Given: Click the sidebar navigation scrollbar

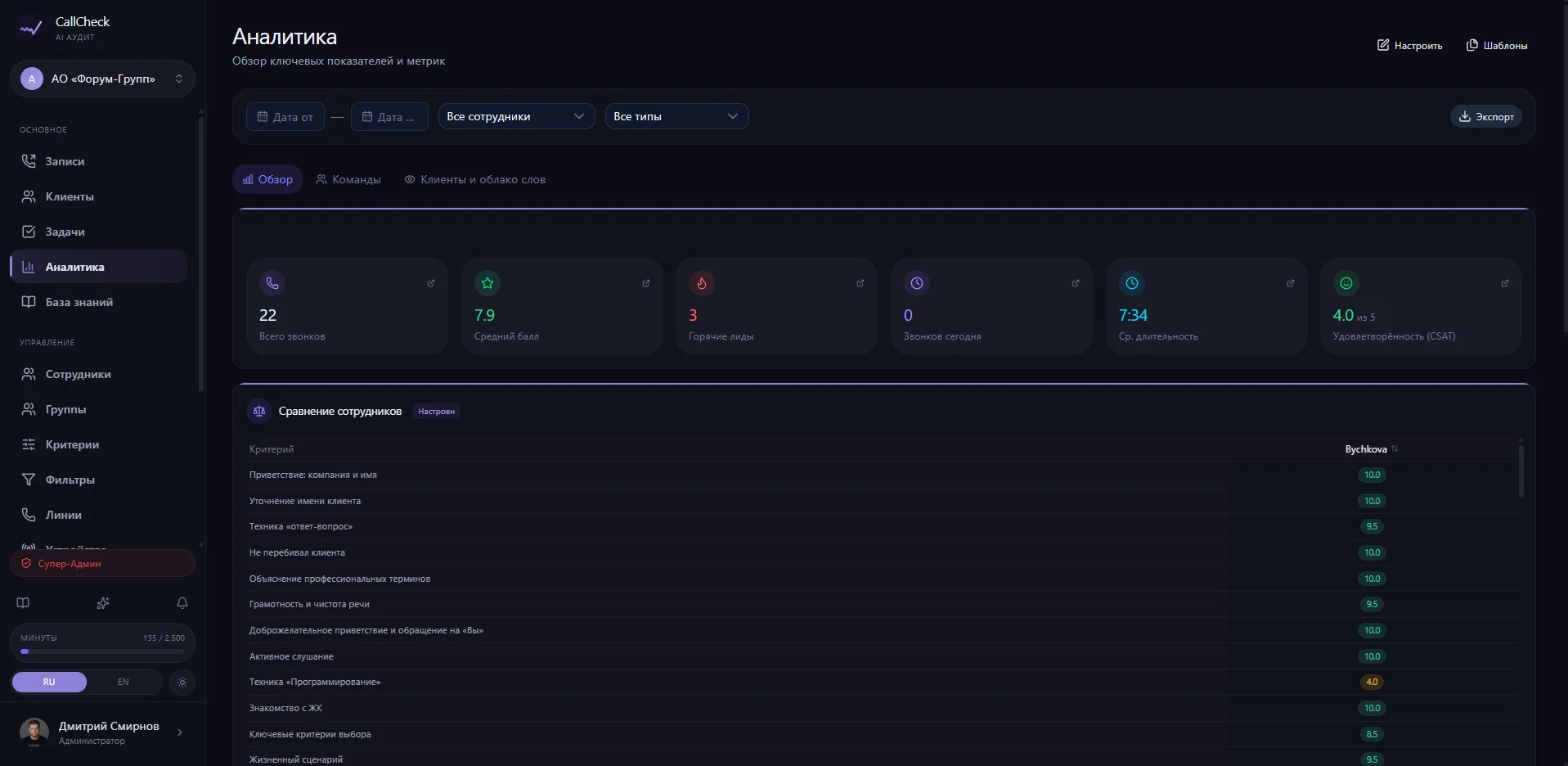Looking at the screenshot, I should click(x=200, y=254).
